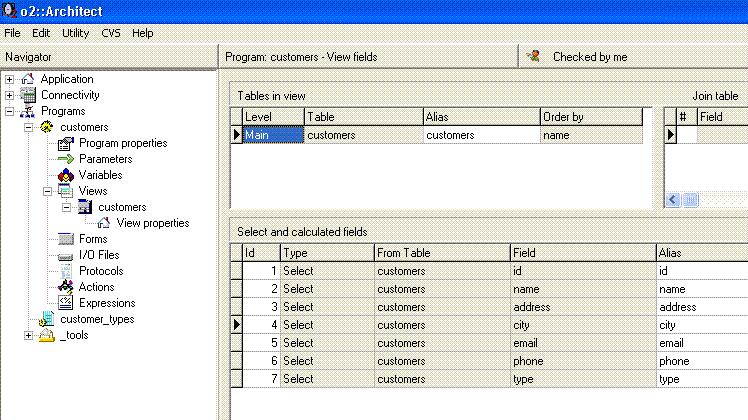Select the Variables tree item
Screen dimensions: 748x420
coord(100,175)
